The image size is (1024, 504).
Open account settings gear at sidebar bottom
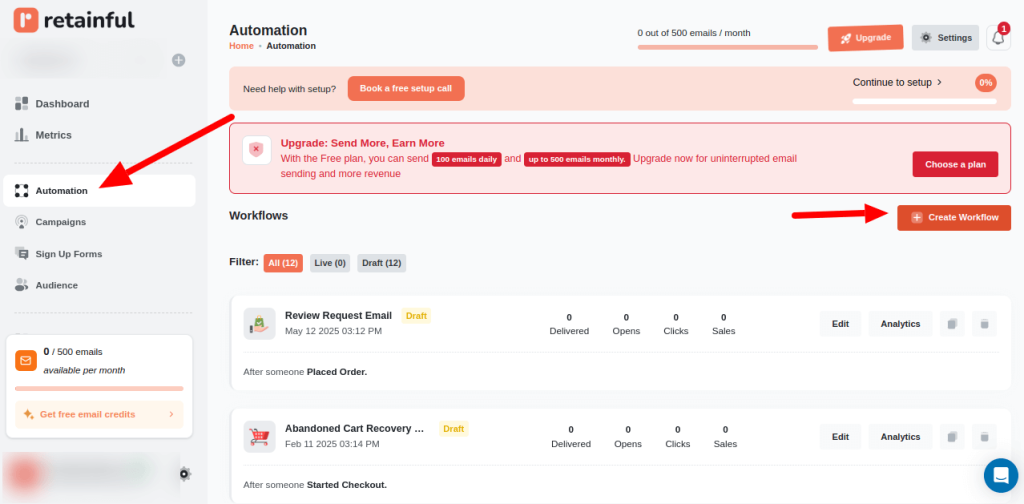tap(185, 474)
